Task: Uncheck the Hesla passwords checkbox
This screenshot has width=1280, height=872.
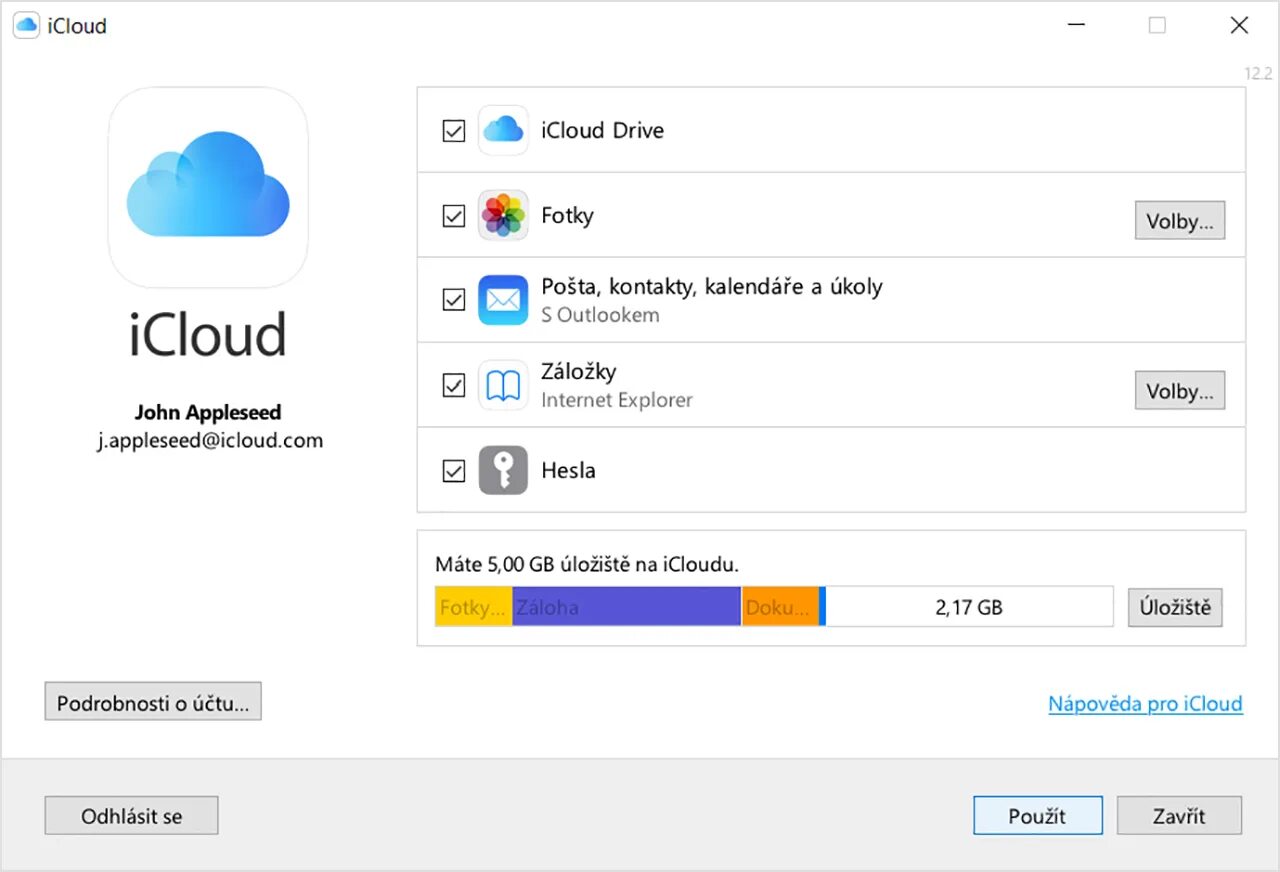Action: (454, 471)
